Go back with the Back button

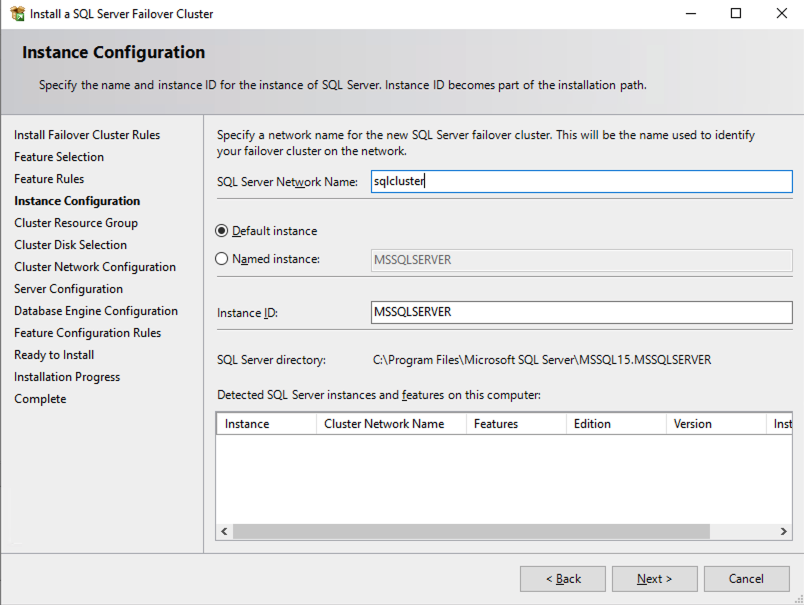563,579
